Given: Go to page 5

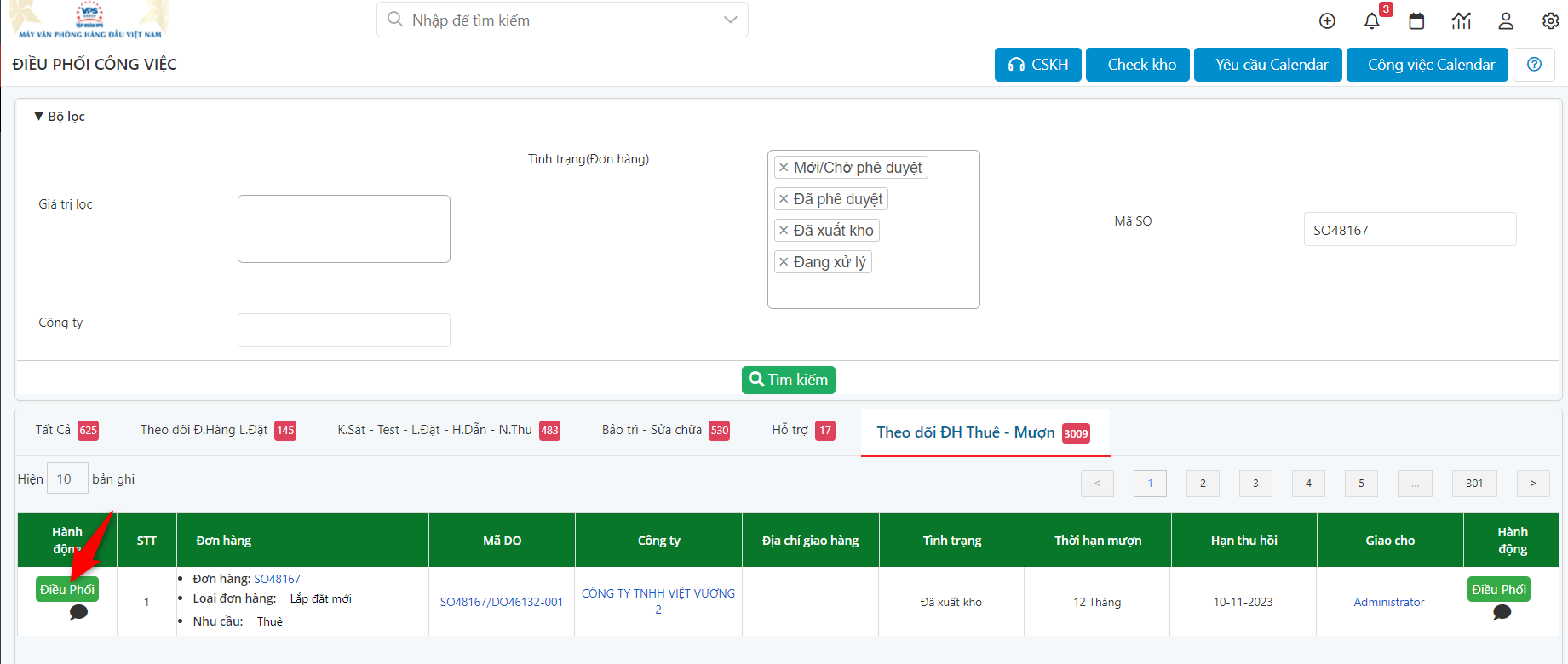Looking at the screenshot, I should [x=1361, y=484].
